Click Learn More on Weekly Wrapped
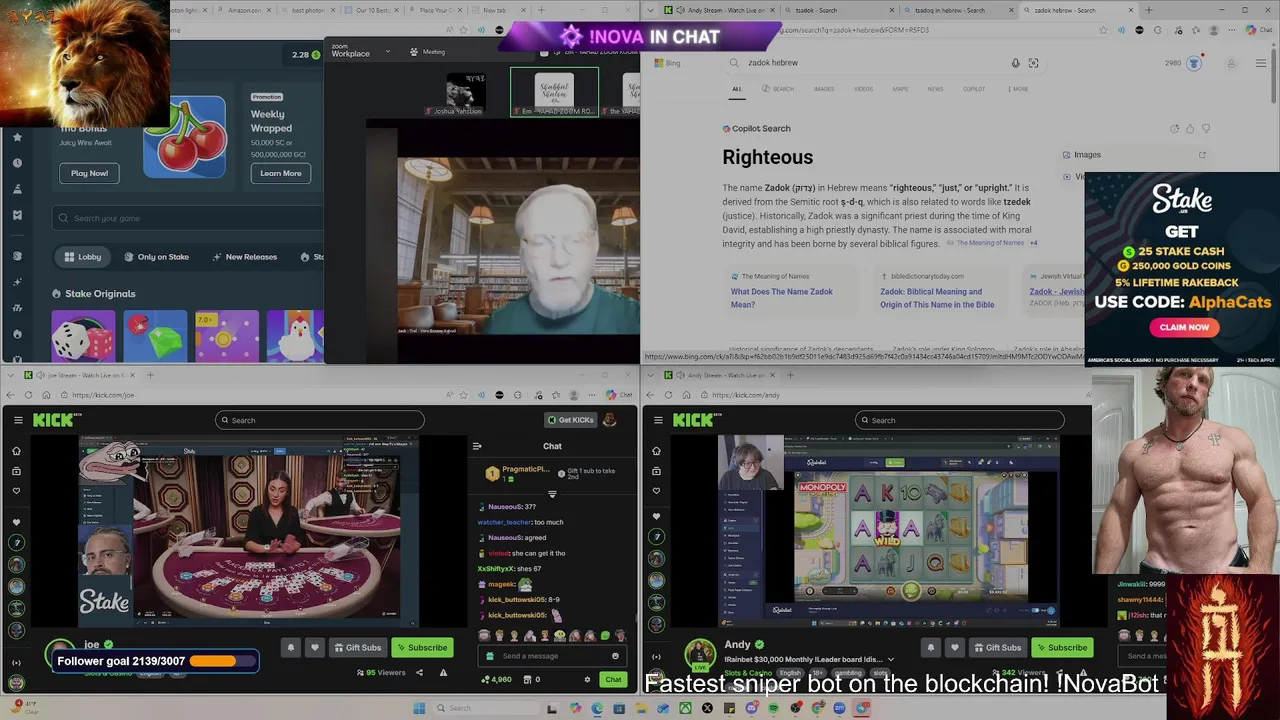The image size is (1280, 720). 281,173
